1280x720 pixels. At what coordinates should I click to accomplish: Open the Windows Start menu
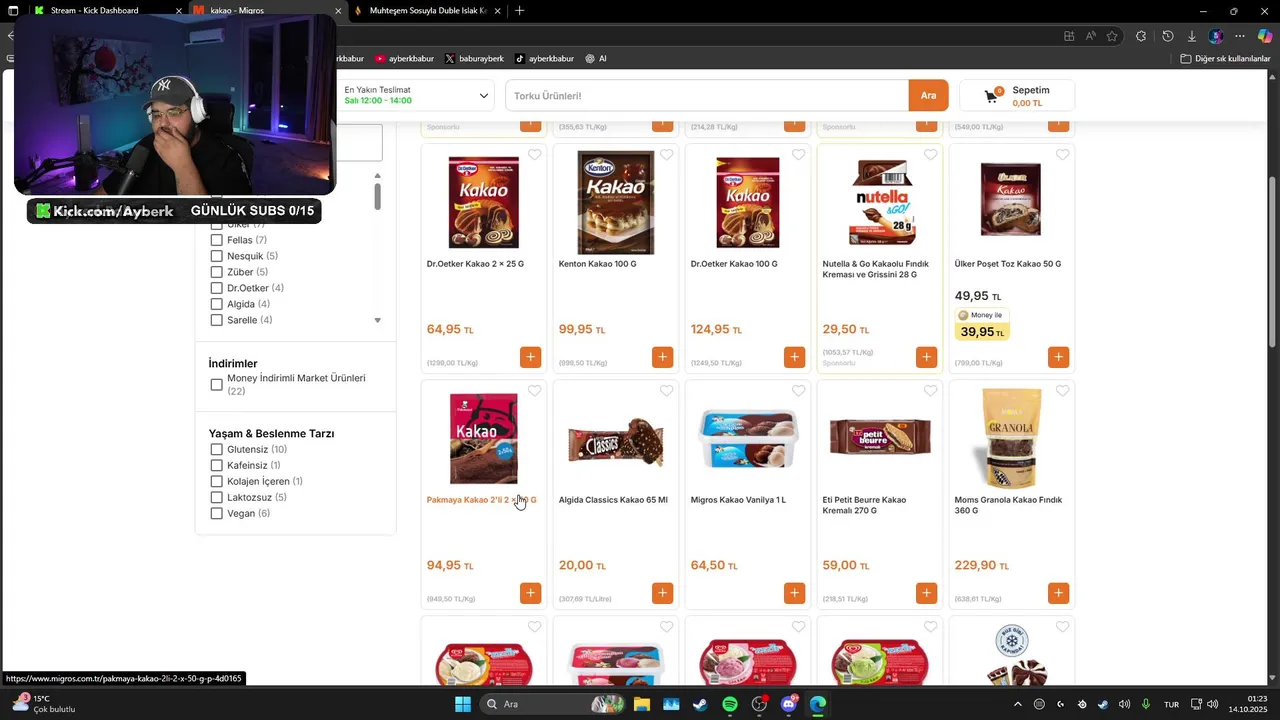[463, 704]
